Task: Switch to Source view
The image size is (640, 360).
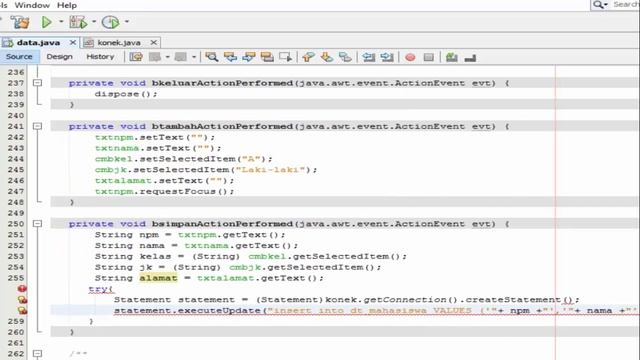Action: coord(19,57)
